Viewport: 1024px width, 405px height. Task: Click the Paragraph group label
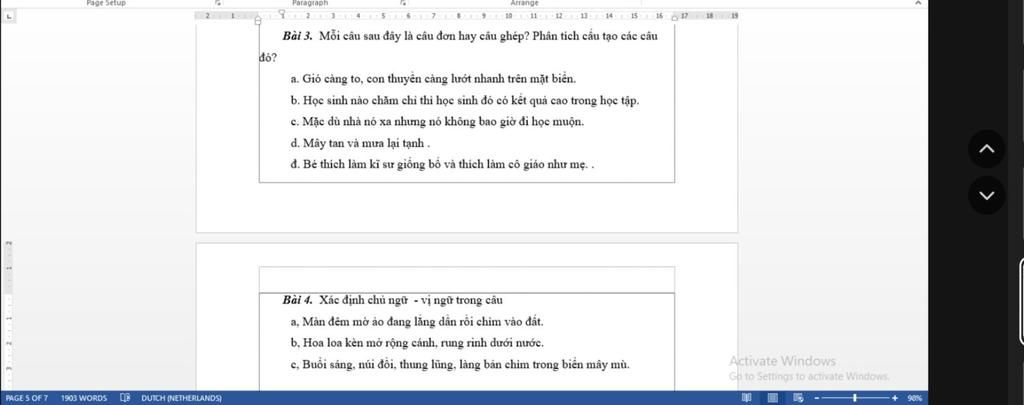(x=310, y=3)
